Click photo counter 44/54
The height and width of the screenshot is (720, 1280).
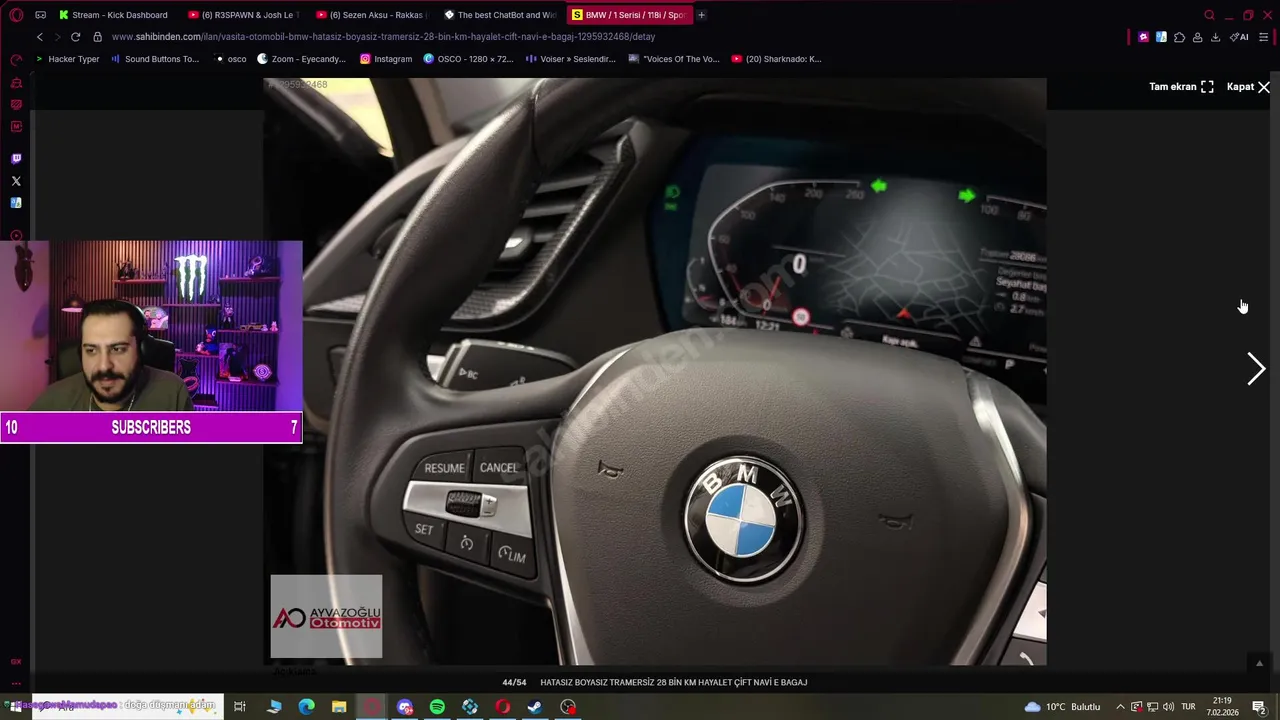point(514,683)
